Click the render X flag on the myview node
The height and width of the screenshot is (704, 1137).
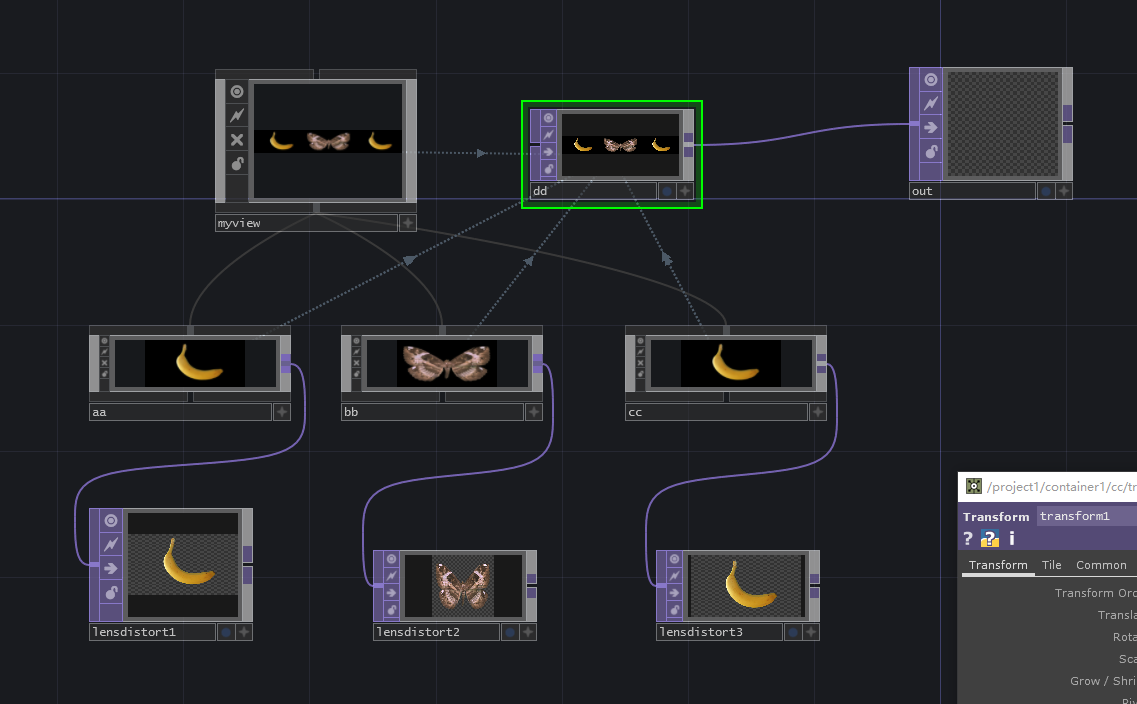tap(237, 139)
